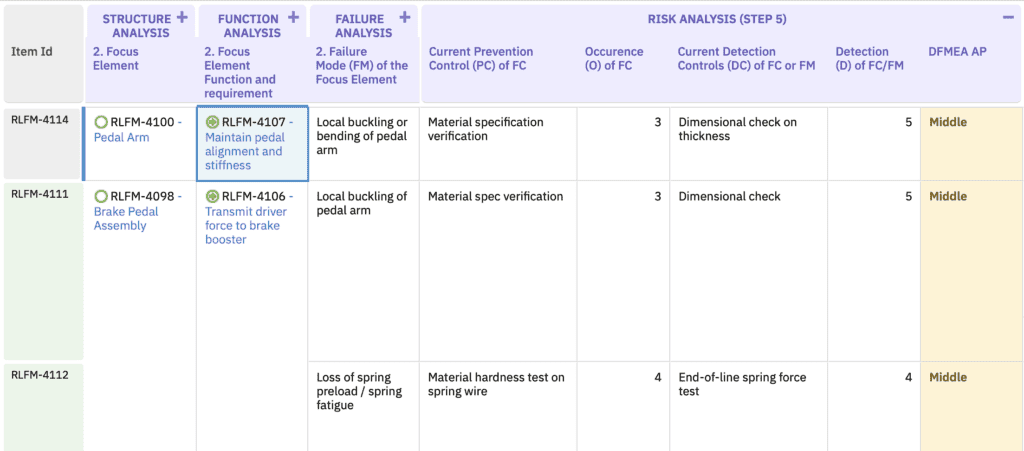Screen dimensions: 1024x451
Task: Click the DFMEA AP column header
Action: click(957, 52)
